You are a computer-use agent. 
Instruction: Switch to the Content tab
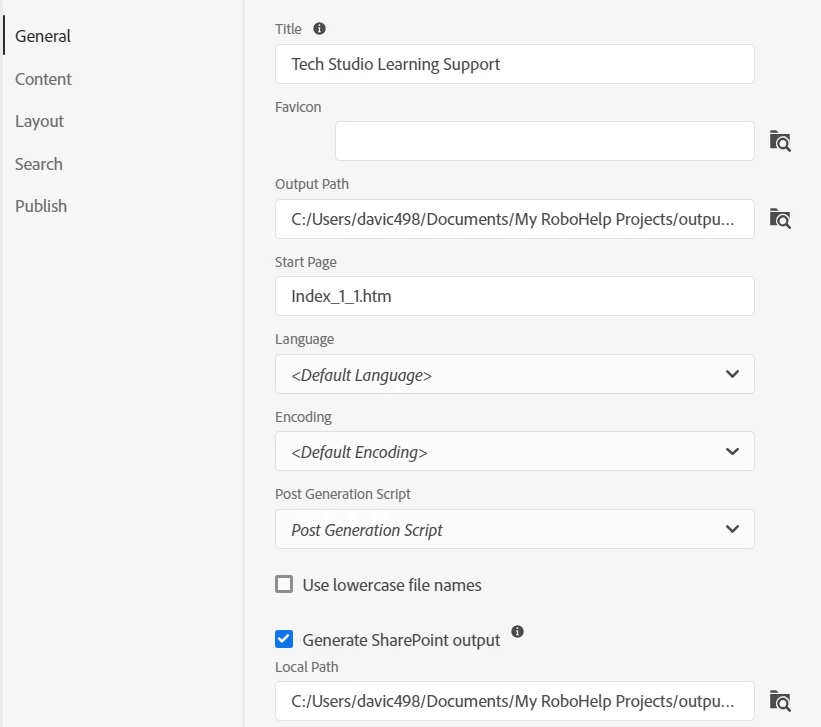pos(43,79)
